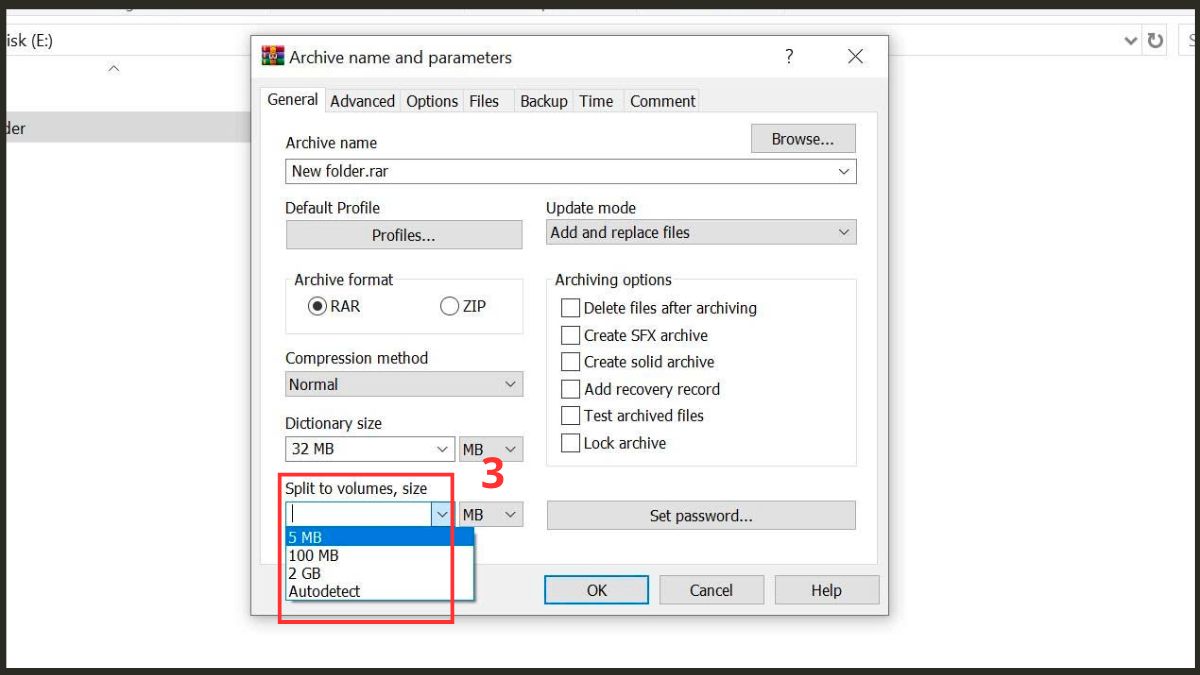Image resolution: width=1200 pixels, height=675 pixels.
Task: Enable Add recovery record checkbox
Action: pyautogui.click(x=570, y=389)
